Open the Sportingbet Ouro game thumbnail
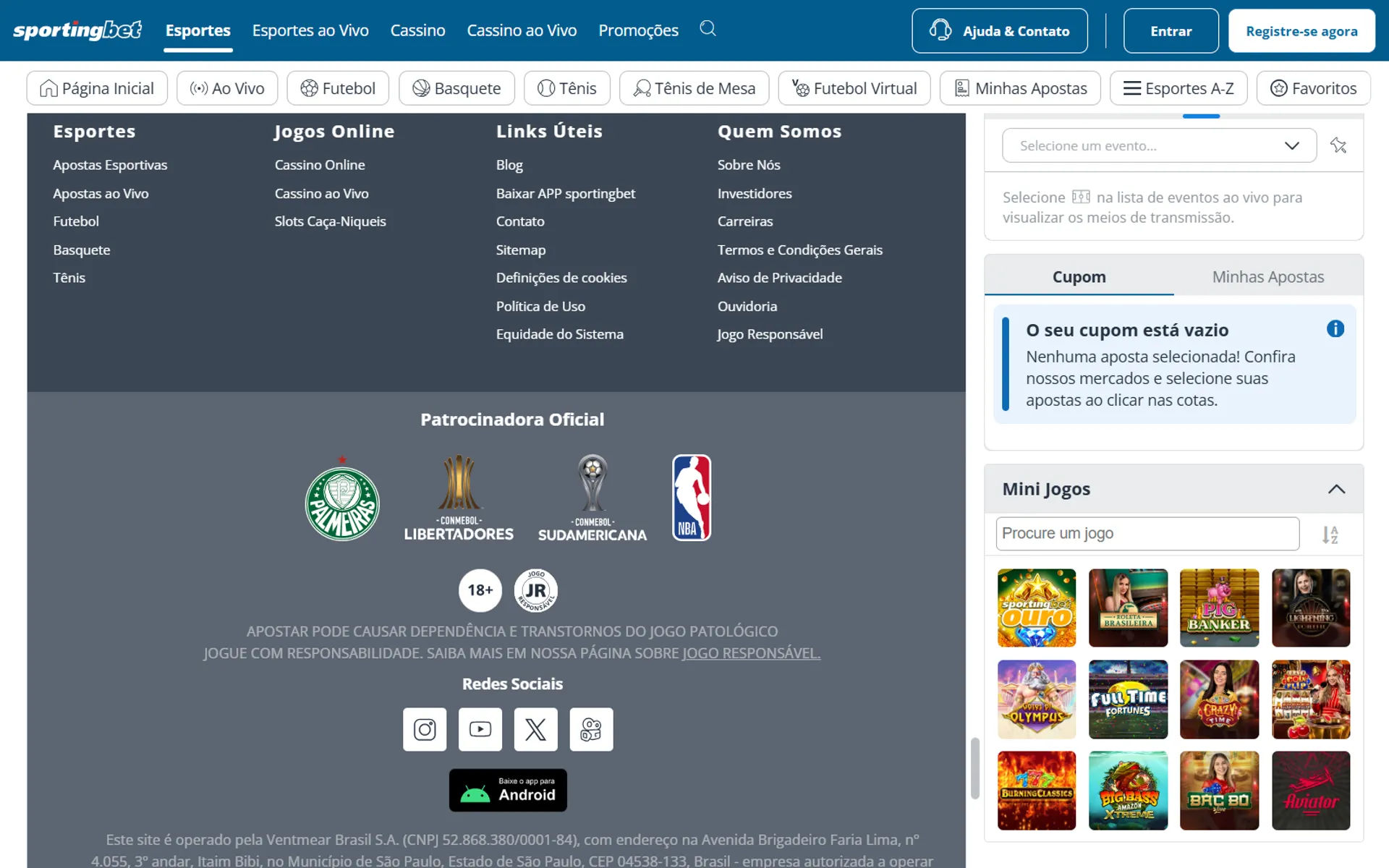This screenshot has height=868, width=1389. pos(1037,608)
